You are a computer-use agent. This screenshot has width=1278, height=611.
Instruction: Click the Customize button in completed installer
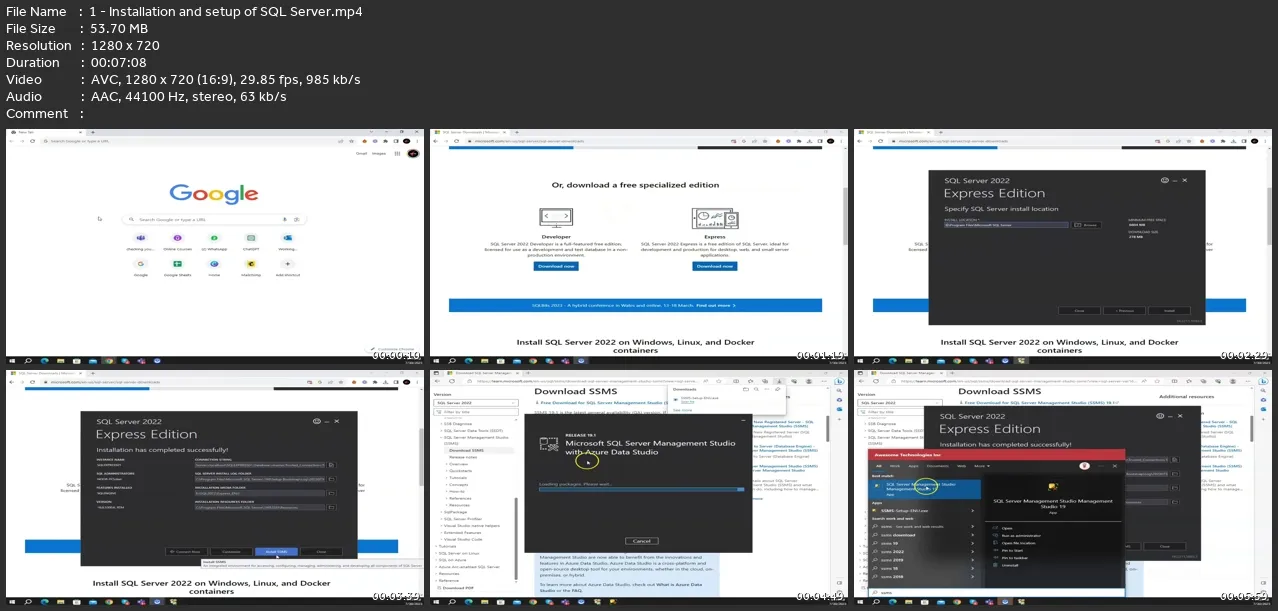pyautogui.click(x=232, y=551)
